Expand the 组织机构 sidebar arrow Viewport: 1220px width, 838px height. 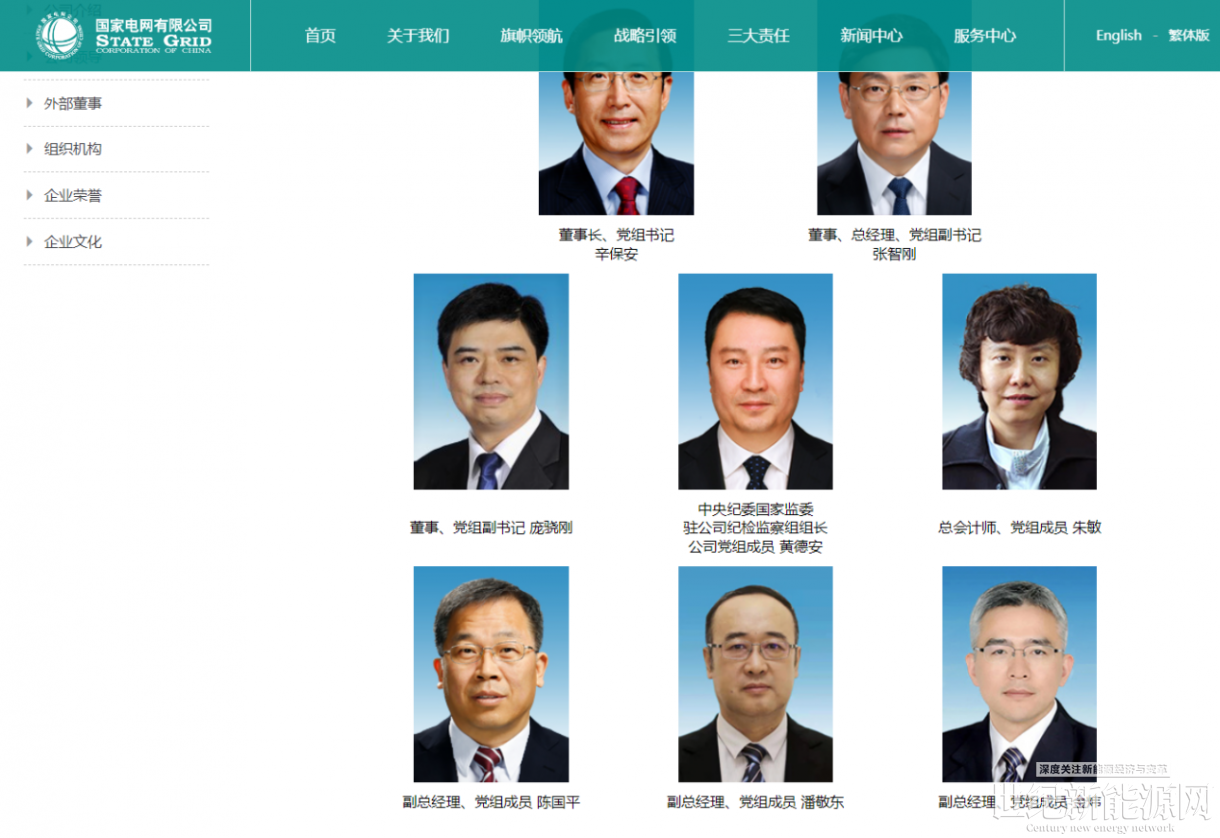30,149
